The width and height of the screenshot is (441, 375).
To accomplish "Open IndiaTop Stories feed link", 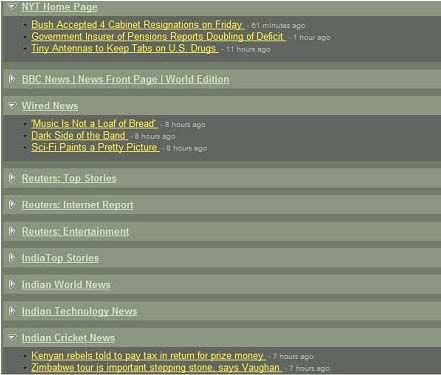I will (60, 258).
